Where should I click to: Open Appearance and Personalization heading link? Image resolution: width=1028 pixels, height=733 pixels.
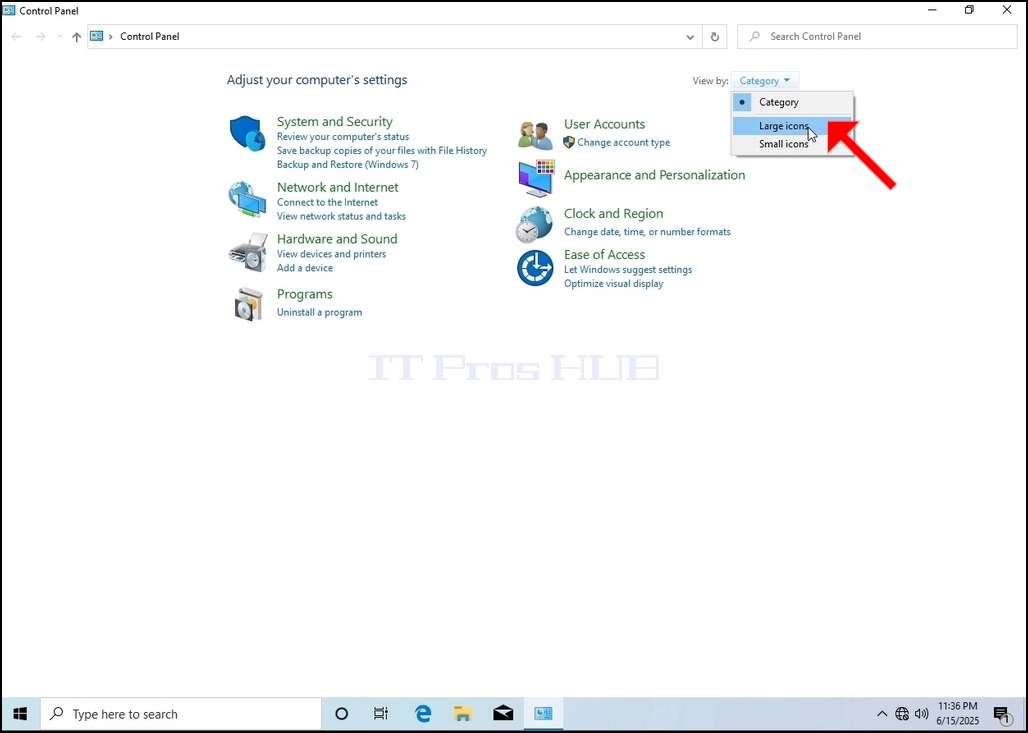pyautogui.click(x=654, y=175)
